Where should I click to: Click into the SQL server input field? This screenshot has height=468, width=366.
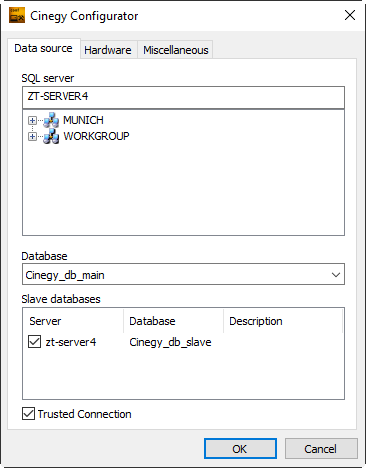(183, 97)
